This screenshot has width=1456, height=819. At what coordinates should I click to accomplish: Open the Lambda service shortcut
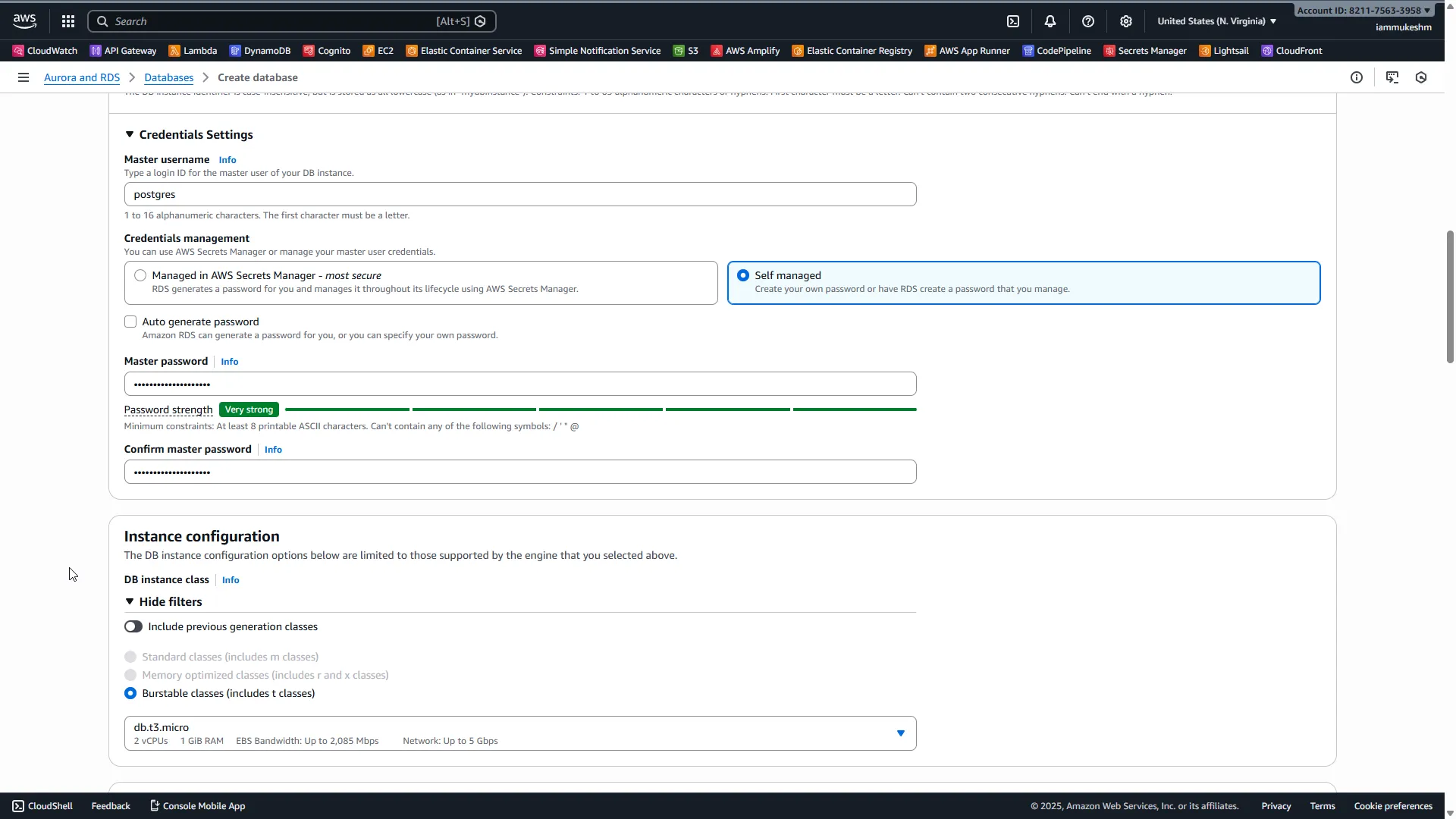click(x=192, y=50)
